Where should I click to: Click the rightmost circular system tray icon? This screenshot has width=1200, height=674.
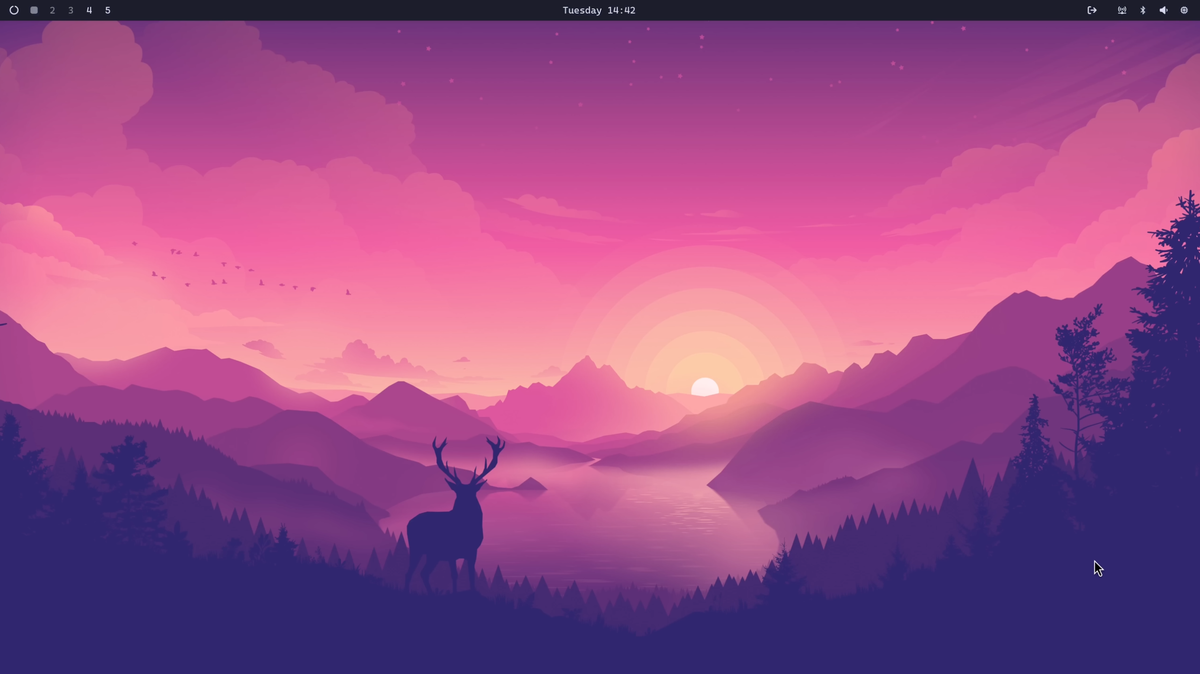(x=1184, y=10)
